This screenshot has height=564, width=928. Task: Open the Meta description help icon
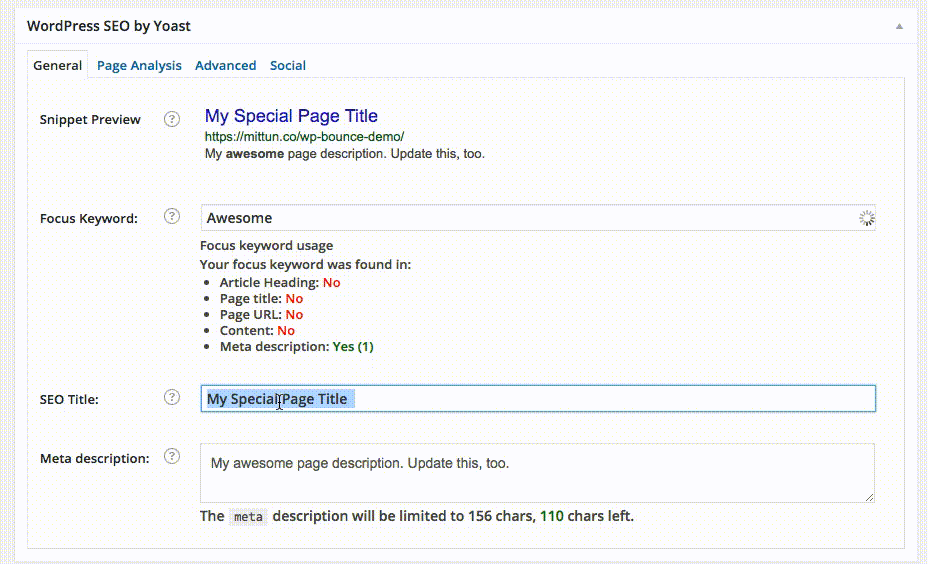172,456
